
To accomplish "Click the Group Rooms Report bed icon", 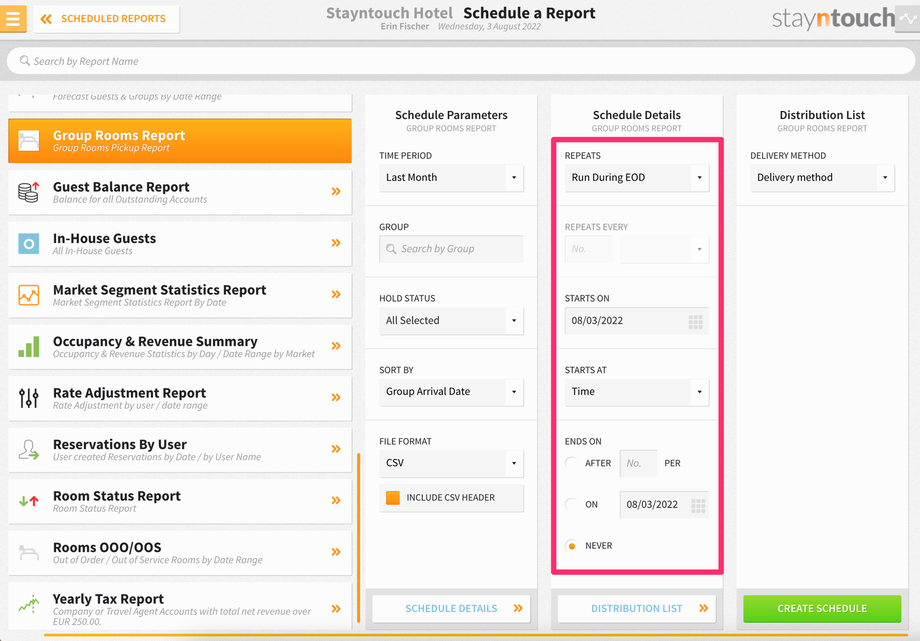I will click(x=28, y=141).
